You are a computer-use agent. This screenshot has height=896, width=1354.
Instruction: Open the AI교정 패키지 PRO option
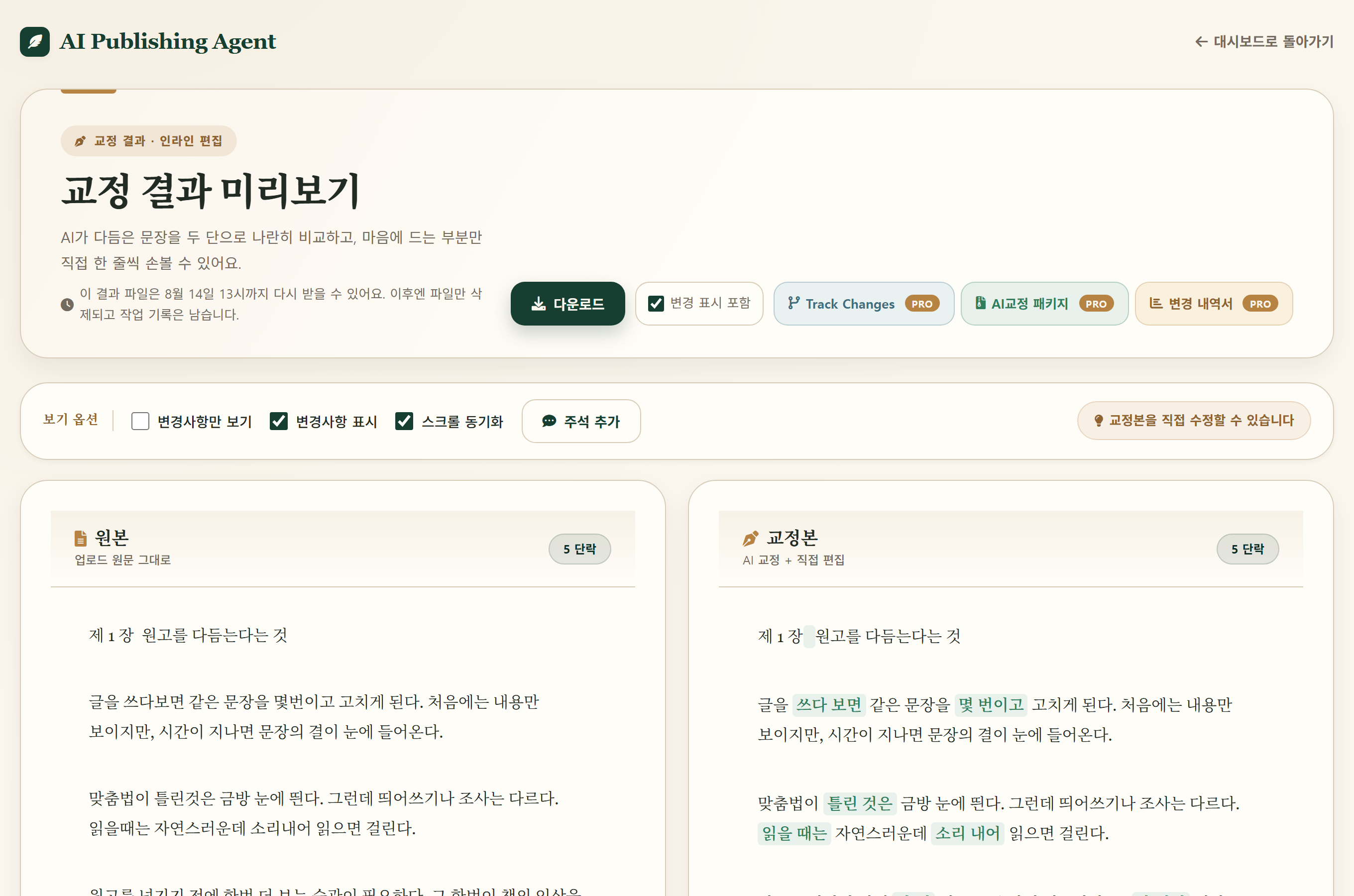pyautogui.click(x=1044, y=304)
